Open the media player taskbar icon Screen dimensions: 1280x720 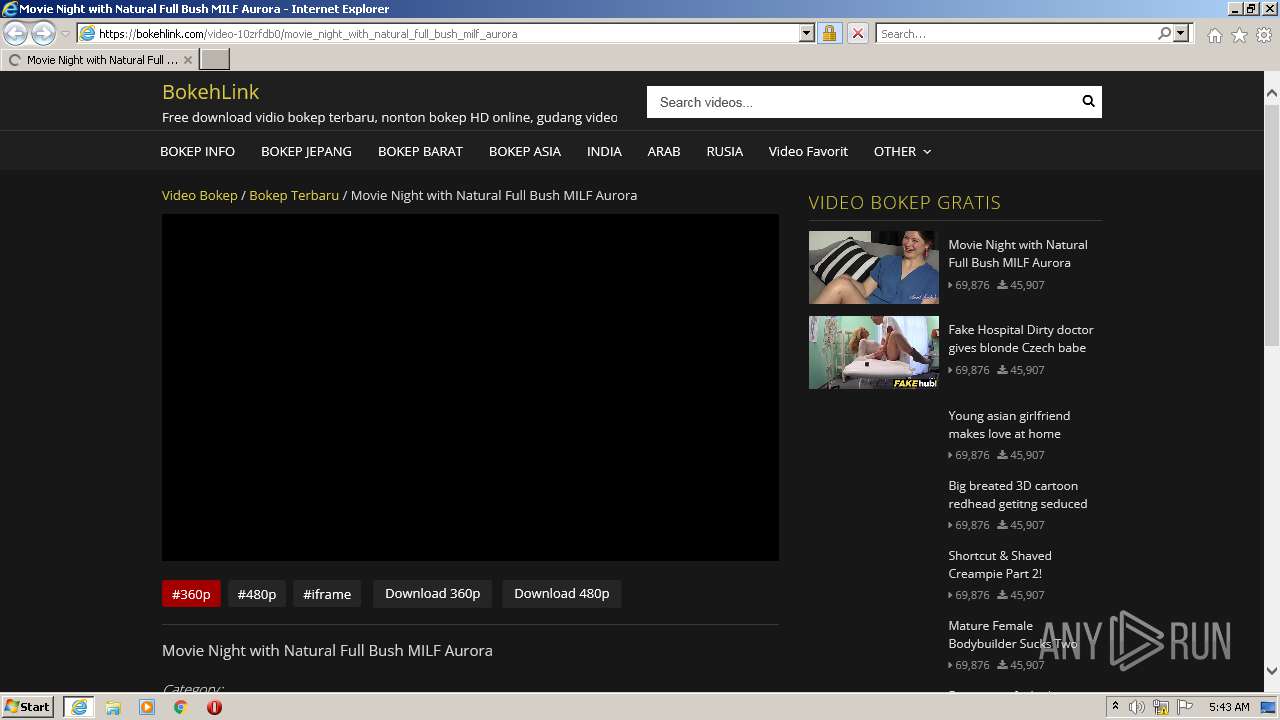coord(147,707)
